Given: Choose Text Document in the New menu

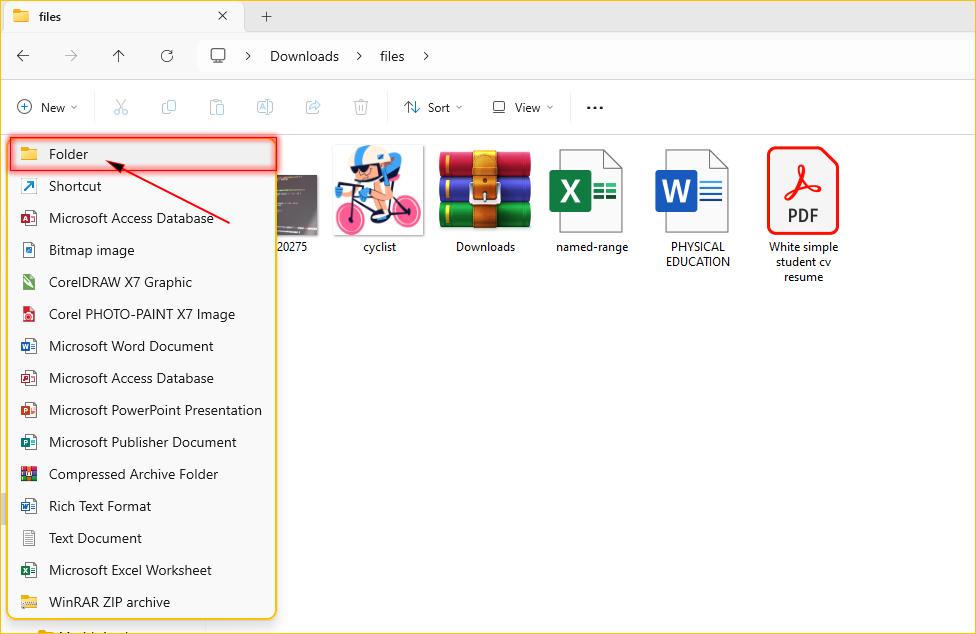Looking at the screenshot, I should point(95,538).
